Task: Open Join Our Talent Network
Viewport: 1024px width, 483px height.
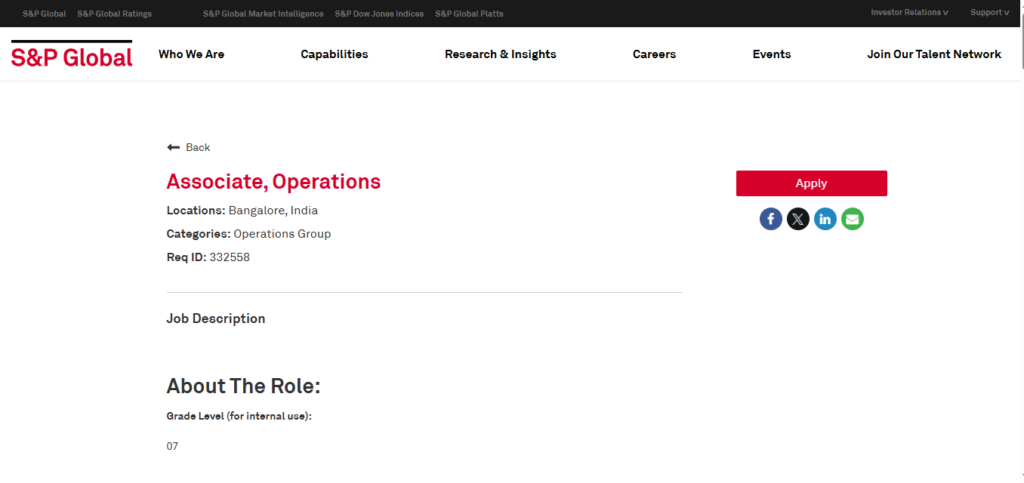Action: (934, 54)
